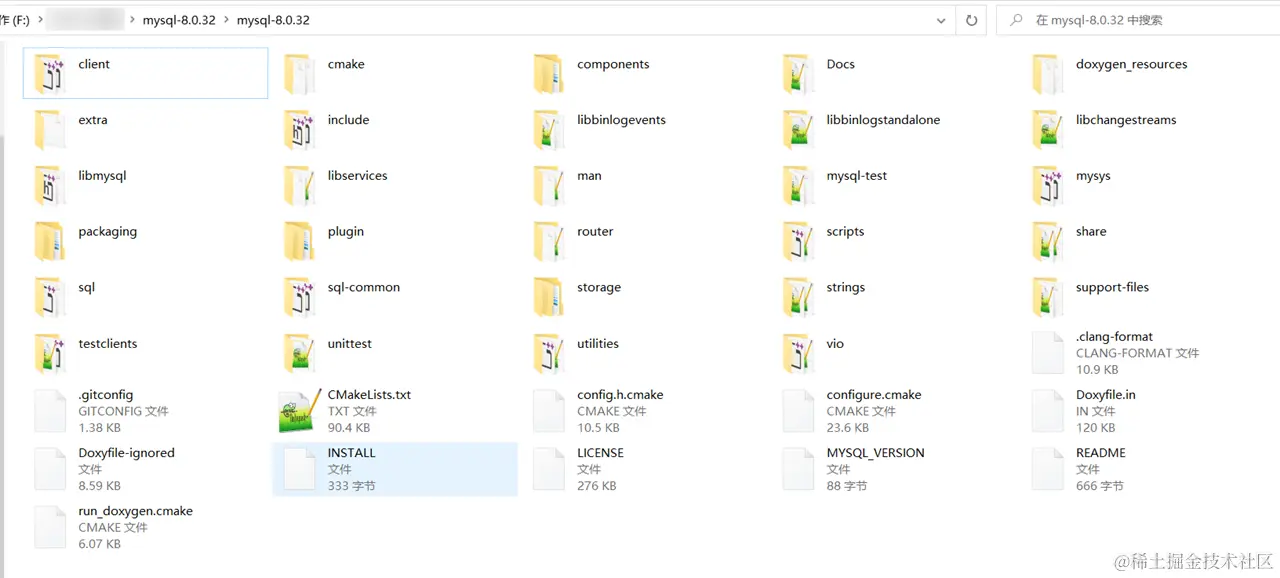Viewport: 1280px width, 578px height.
Task: Open the doxygen_resources folder icon
Action: 1048,74
